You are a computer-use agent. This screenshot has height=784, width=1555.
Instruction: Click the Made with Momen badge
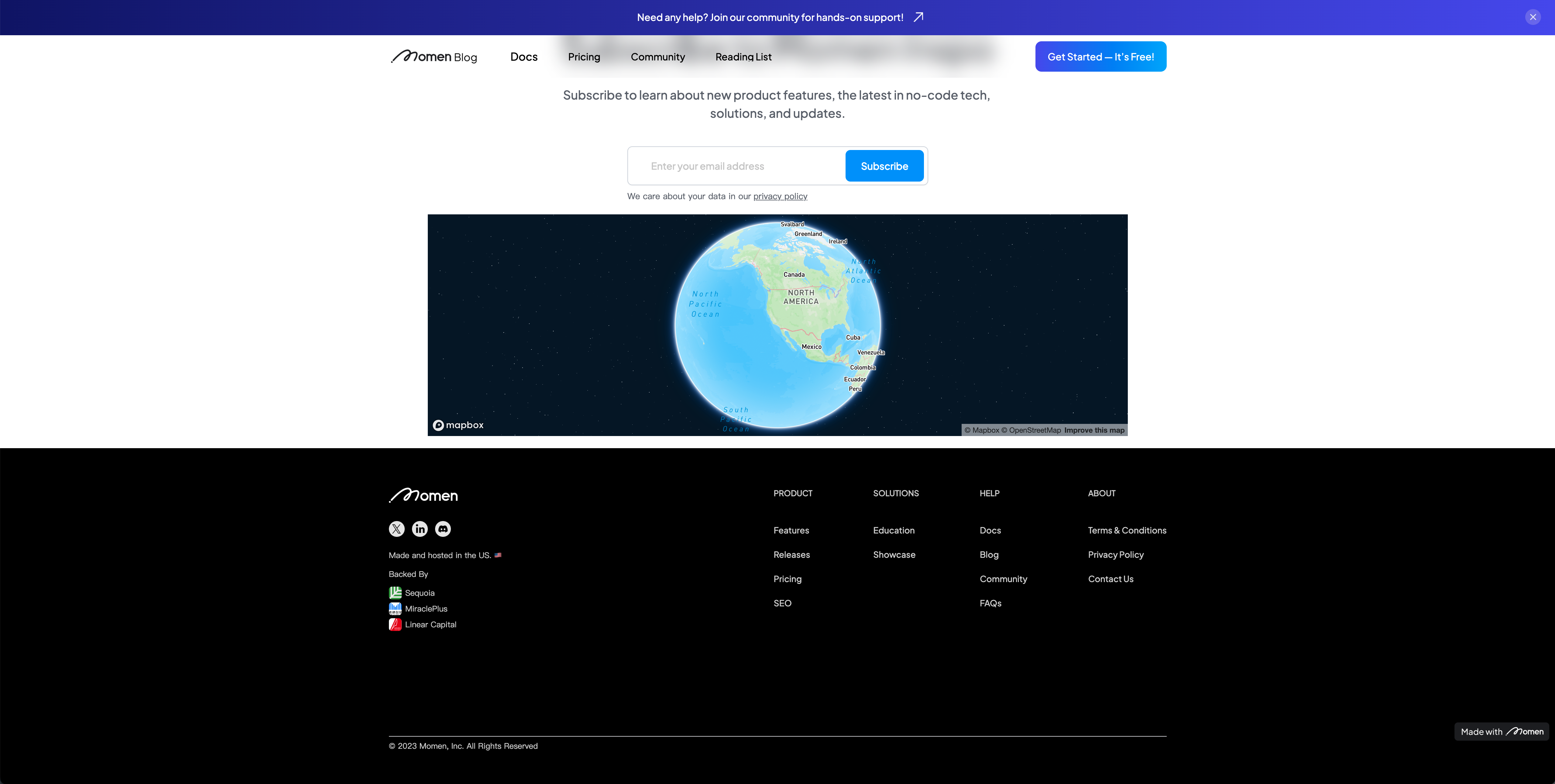pos(1502,731)
